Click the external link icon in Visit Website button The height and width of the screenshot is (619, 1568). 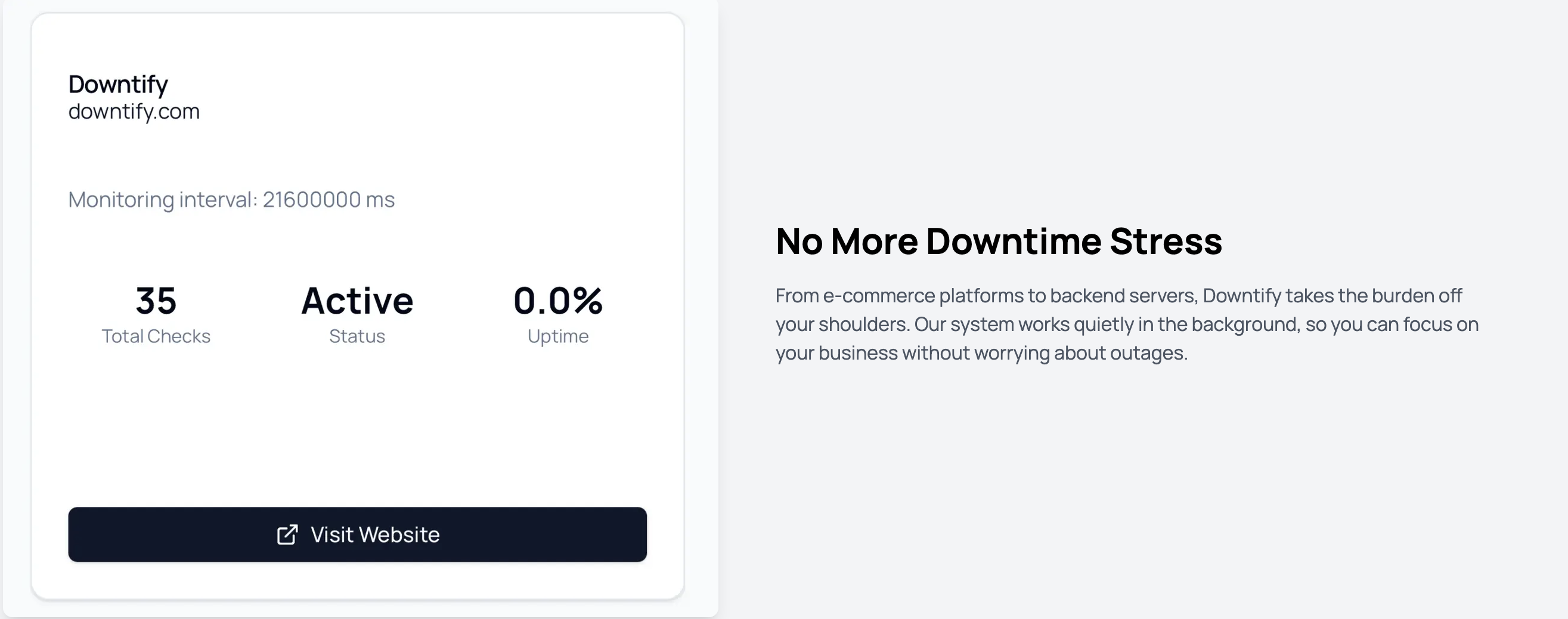287,534
